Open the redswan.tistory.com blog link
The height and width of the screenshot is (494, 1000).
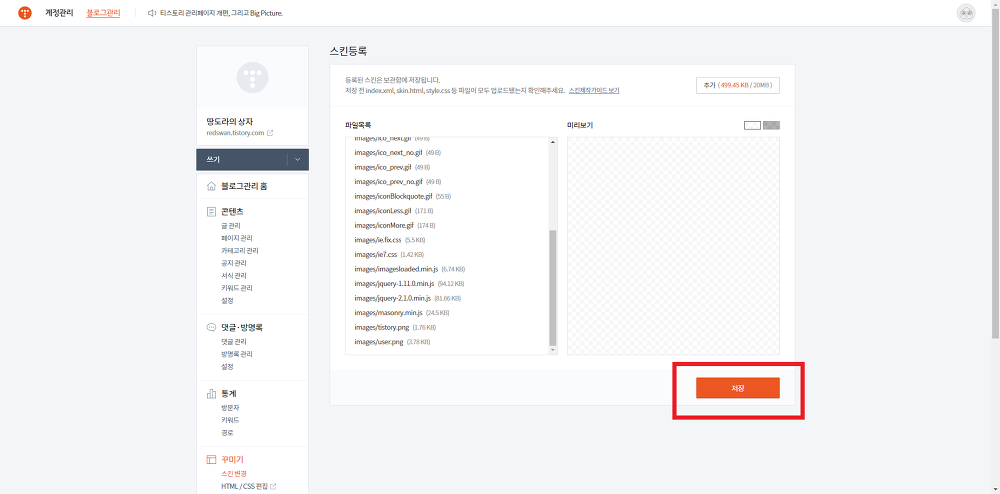coord(235,133)
